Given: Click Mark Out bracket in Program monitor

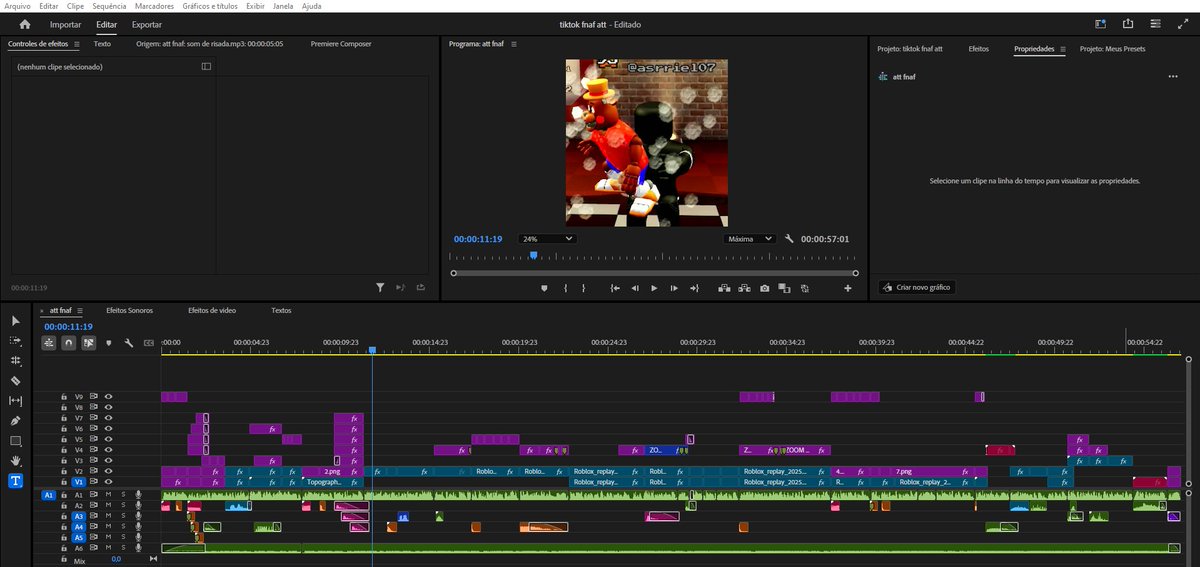Looking at the screenshot, I should 586,288.
